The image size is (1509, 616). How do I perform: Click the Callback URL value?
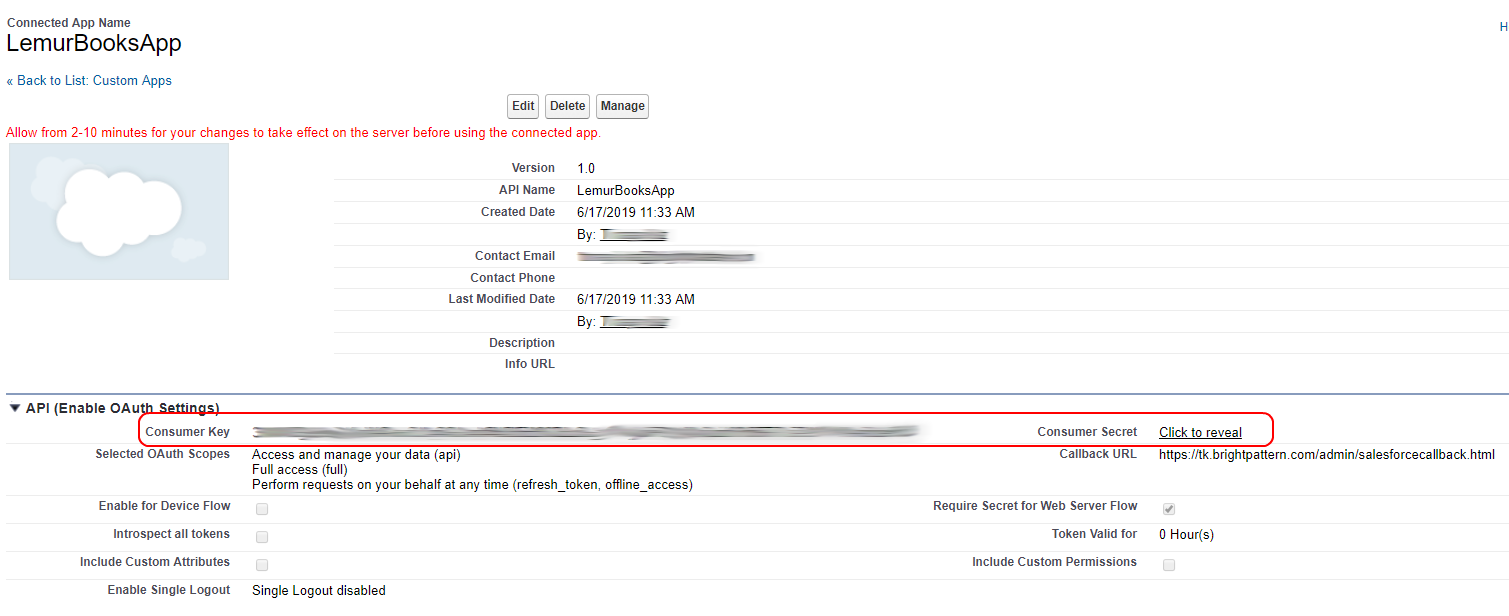click(x=1327, y=454)
